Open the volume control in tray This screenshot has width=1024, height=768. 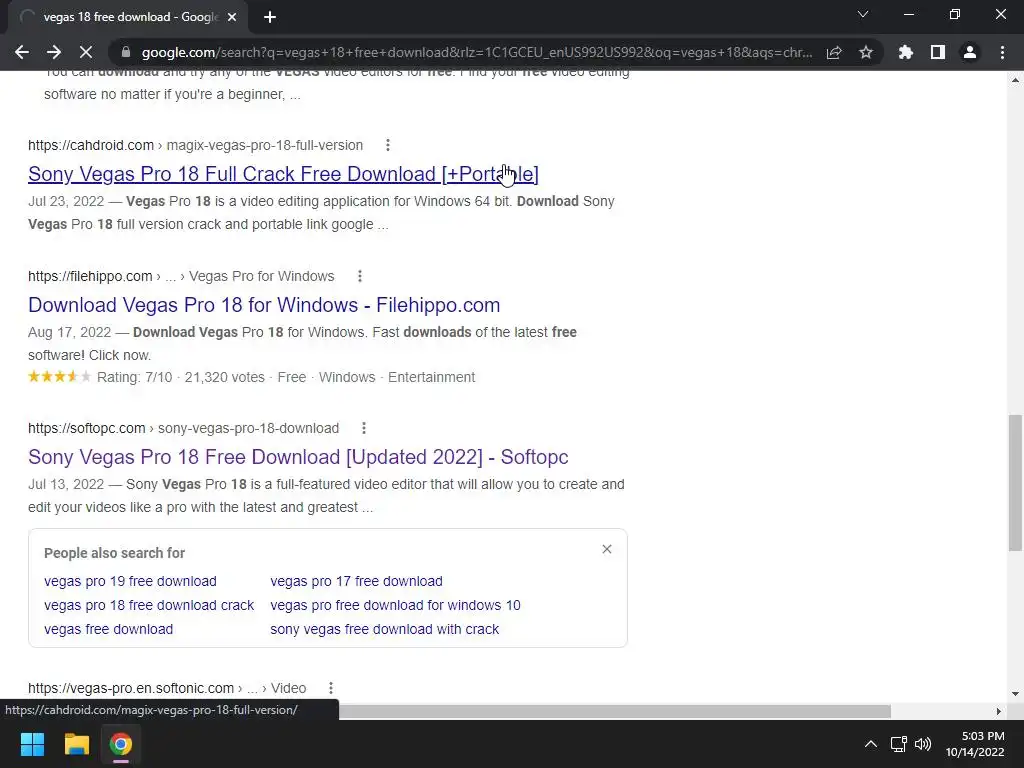tap(923, 744)
